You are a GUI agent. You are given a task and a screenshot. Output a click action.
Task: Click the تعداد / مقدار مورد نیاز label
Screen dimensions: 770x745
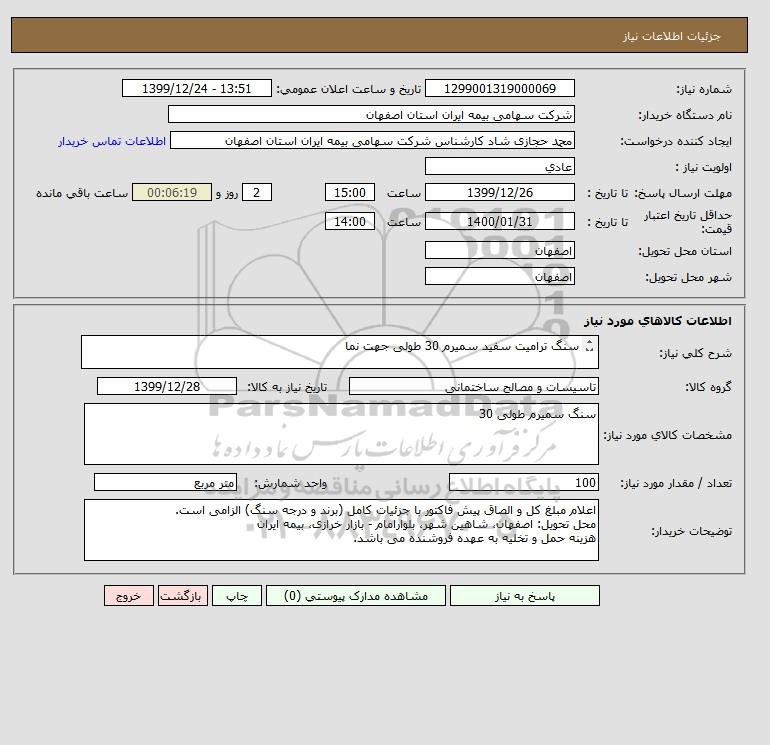[x=676, y=483]
